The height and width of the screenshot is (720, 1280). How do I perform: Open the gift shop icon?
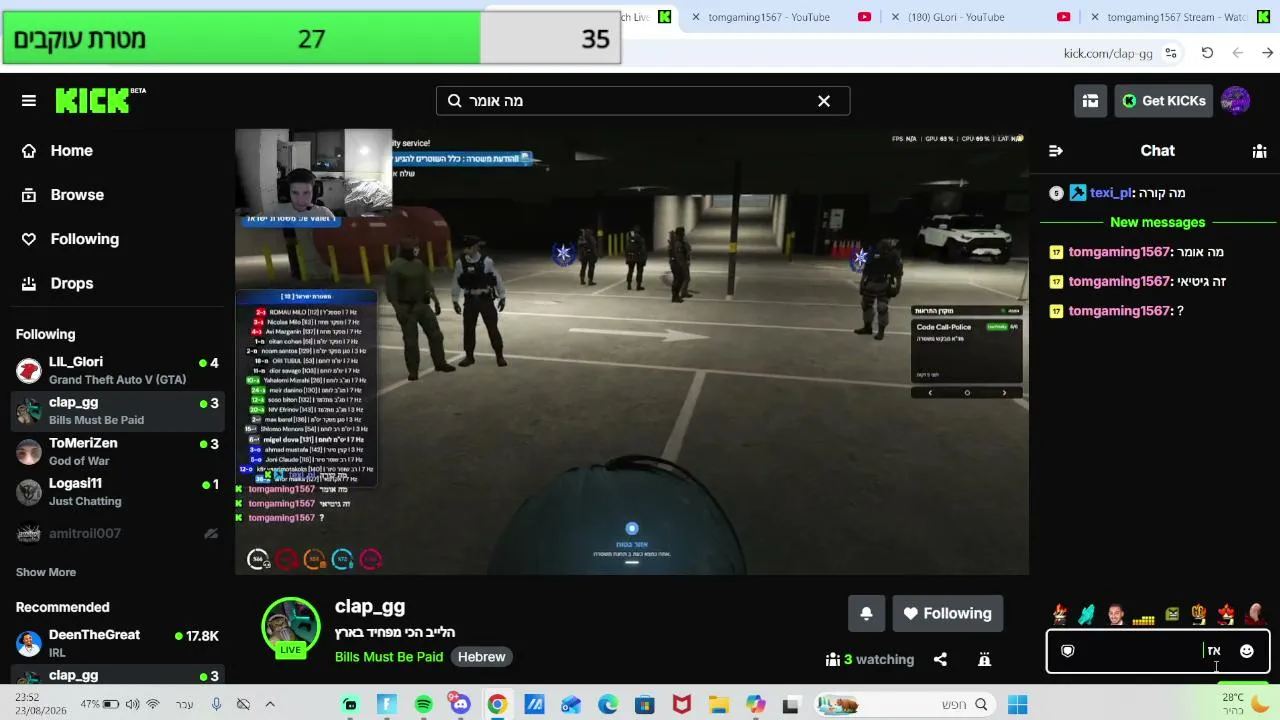1090,101
